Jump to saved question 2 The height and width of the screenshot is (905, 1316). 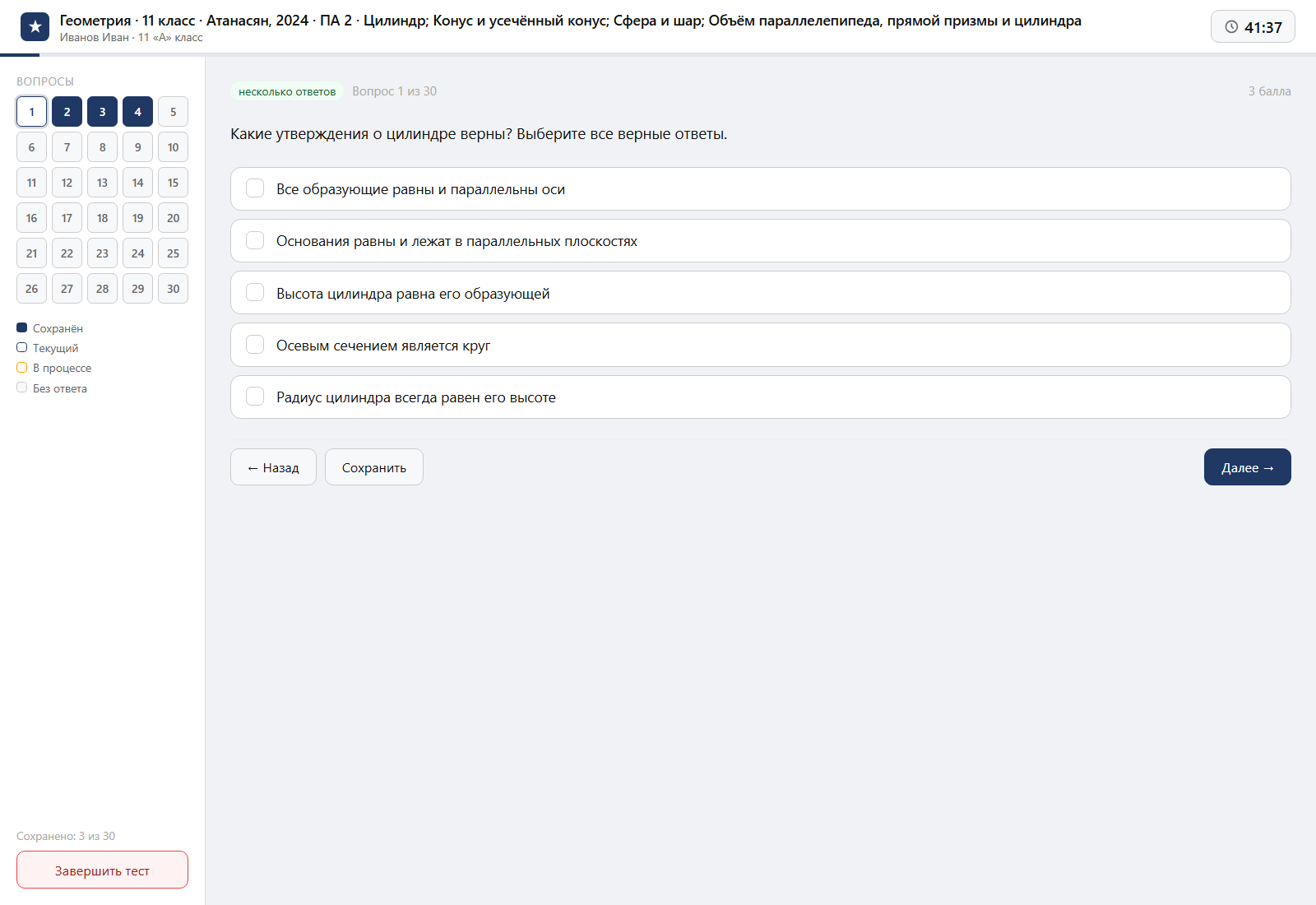tap(67, 112)
